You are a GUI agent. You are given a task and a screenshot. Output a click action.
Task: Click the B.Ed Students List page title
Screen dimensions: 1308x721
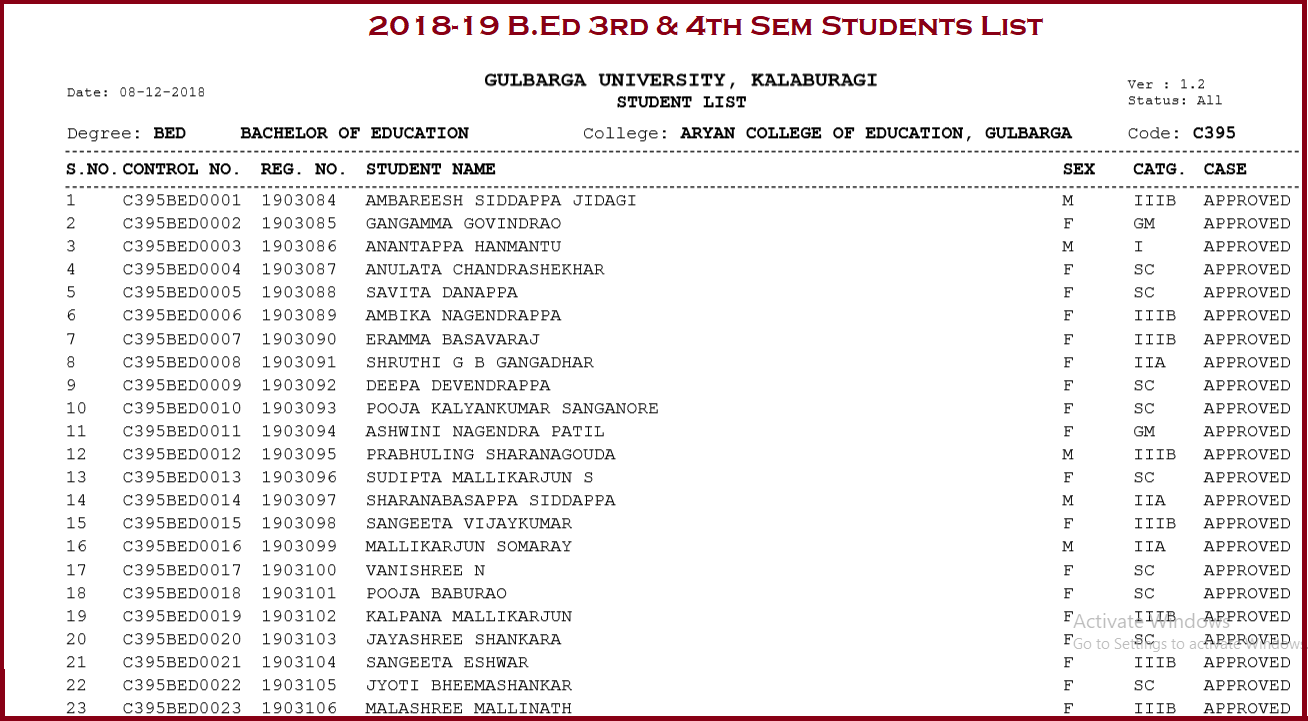(x=705, y=26)
